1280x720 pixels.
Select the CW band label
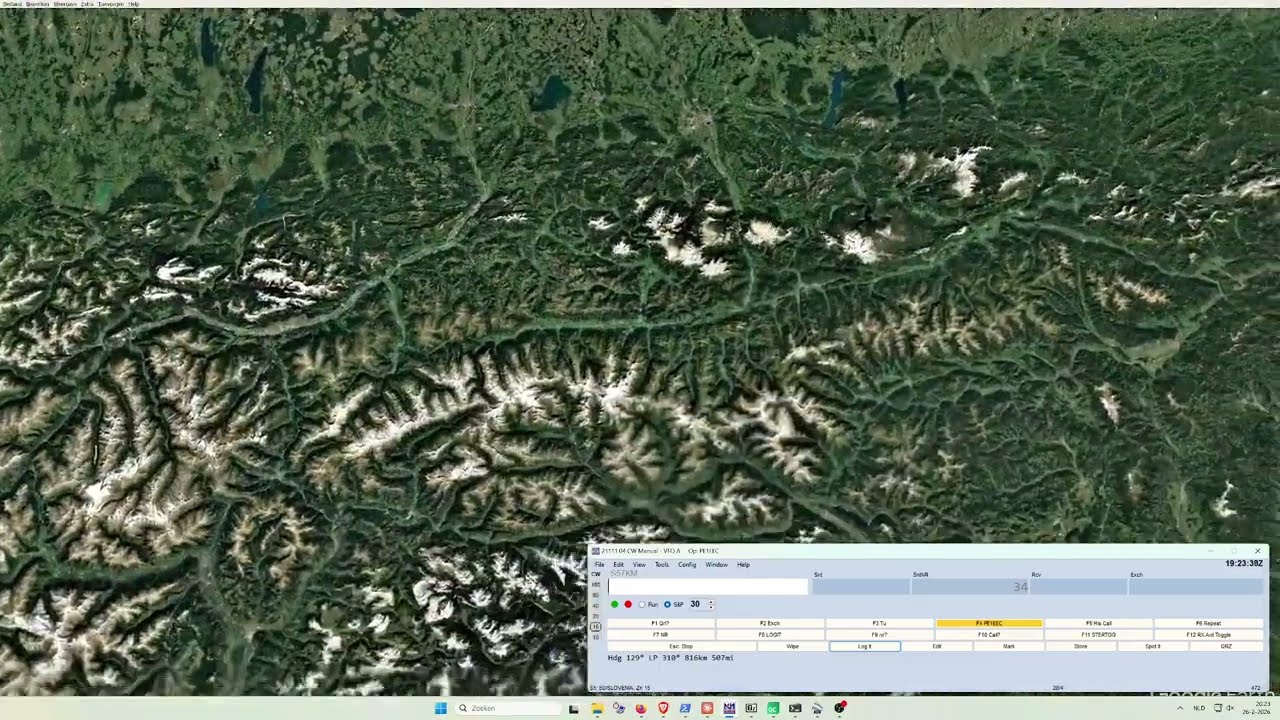(596, 574)
